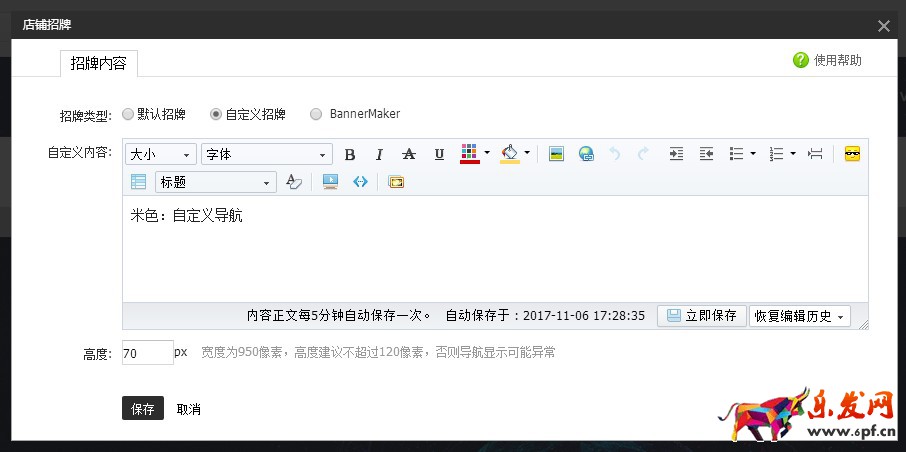Screen dimensions: 906x452
Task: Close the 店铺招牌 dialog
Action: click(883, 25)
